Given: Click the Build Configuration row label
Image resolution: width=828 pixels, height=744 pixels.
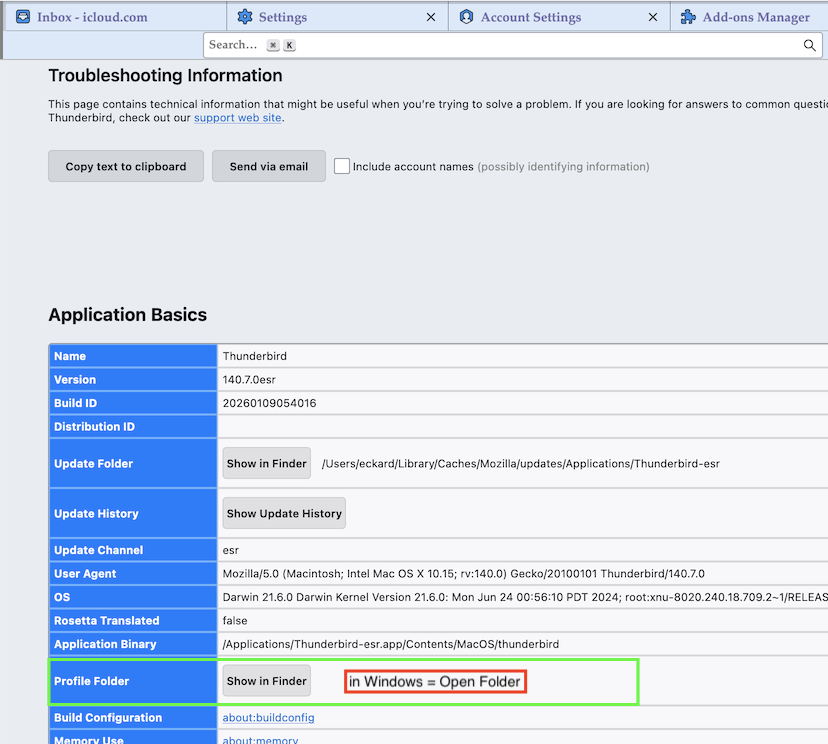Looking at the screenshot, I should [x=108, y=718].
